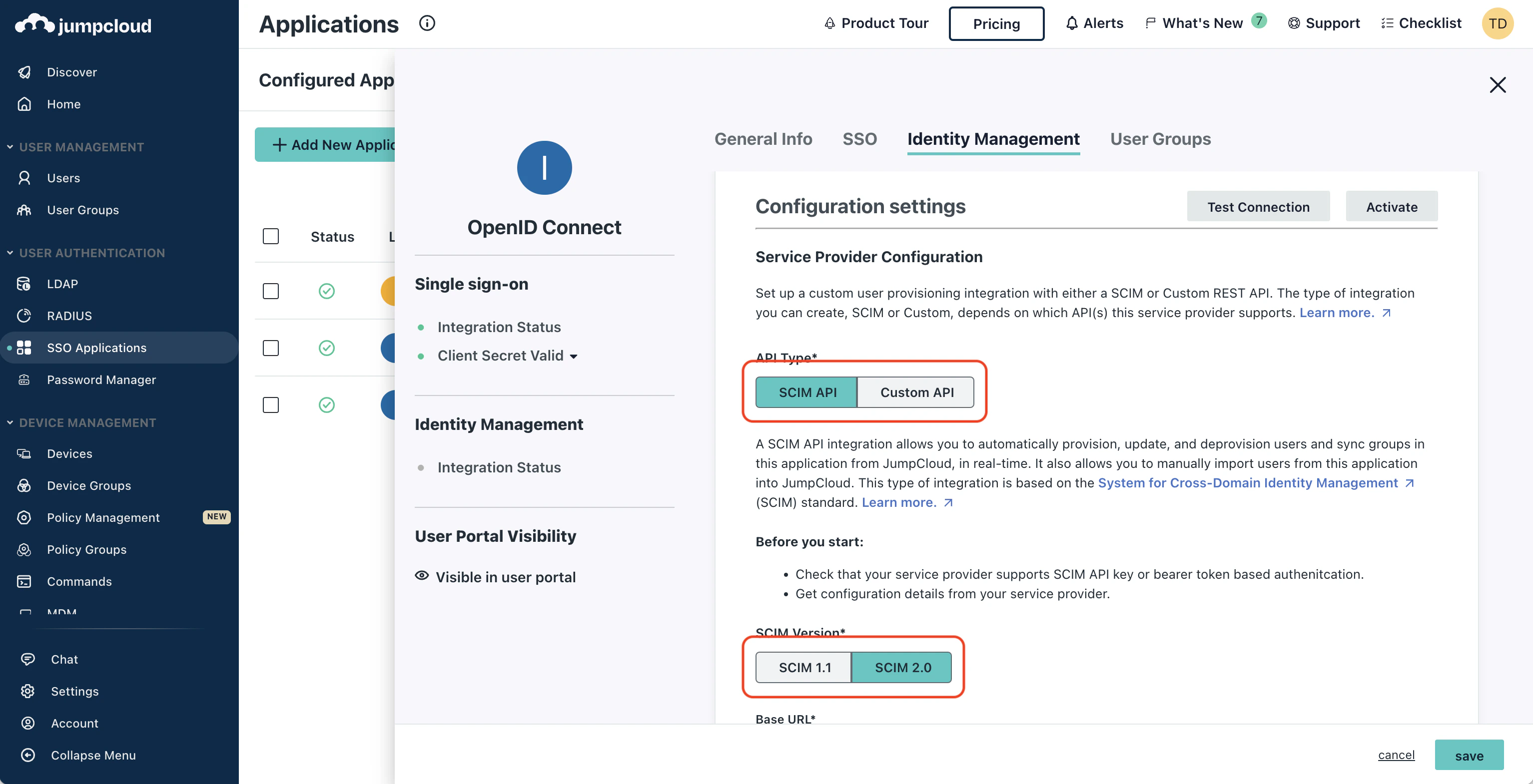Click Integration Status under Identity Management
Screen dimensions: 1533x784
pyautogui.click(x=499, y=467)
